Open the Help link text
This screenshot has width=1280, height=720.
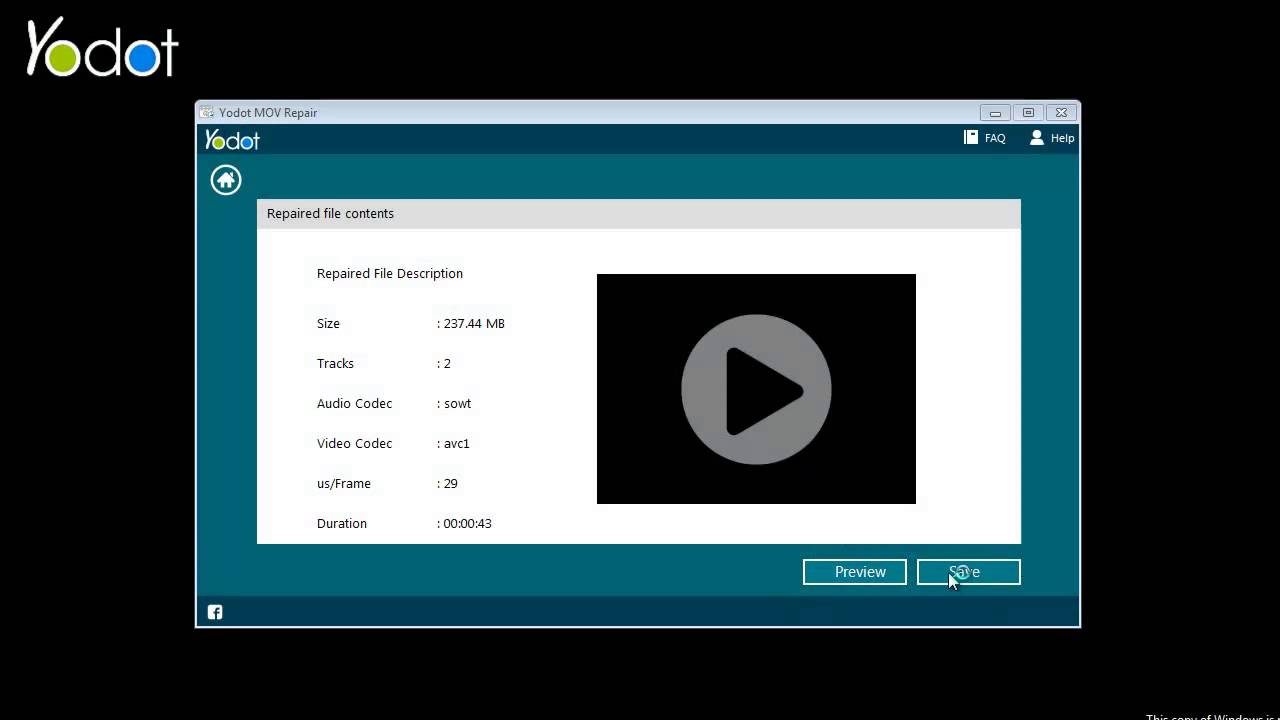(x=1063, y=138)
